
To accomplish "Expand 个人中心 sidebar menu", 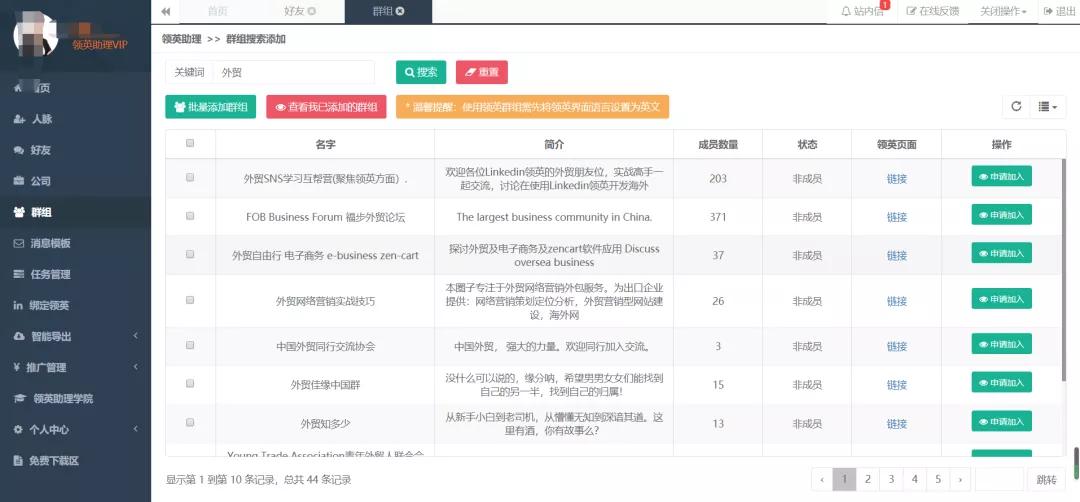I will click(x=75, y=429).
